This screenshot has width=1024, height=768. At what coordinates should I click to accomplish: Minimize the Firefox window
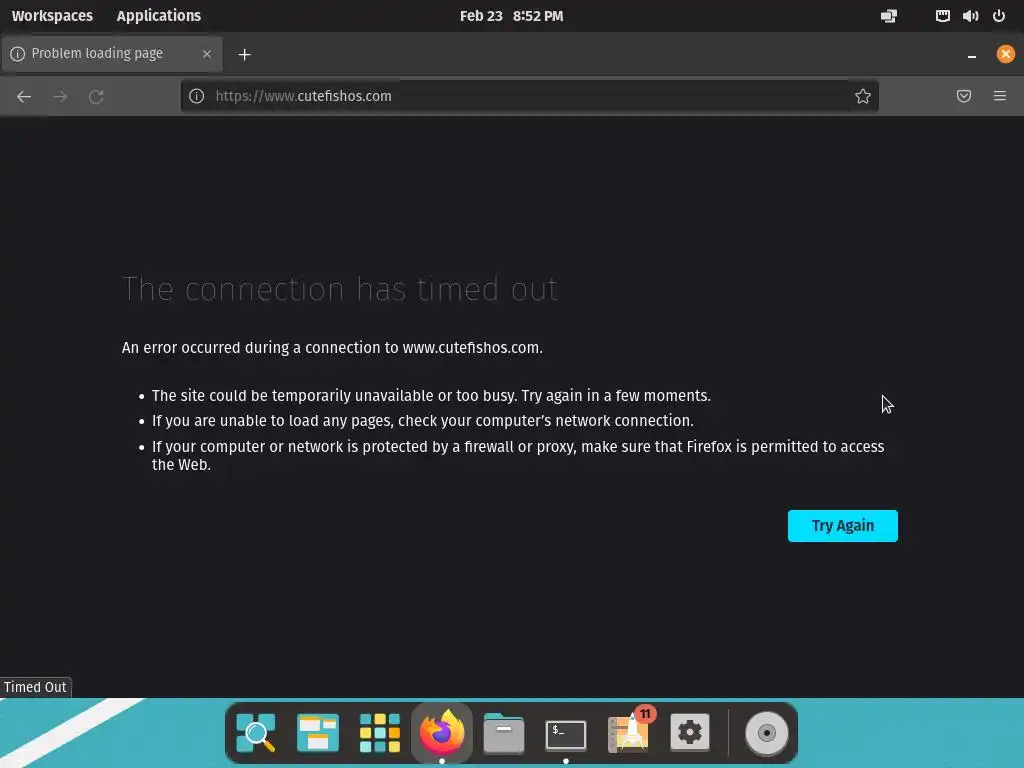click(x=972, y=55)
